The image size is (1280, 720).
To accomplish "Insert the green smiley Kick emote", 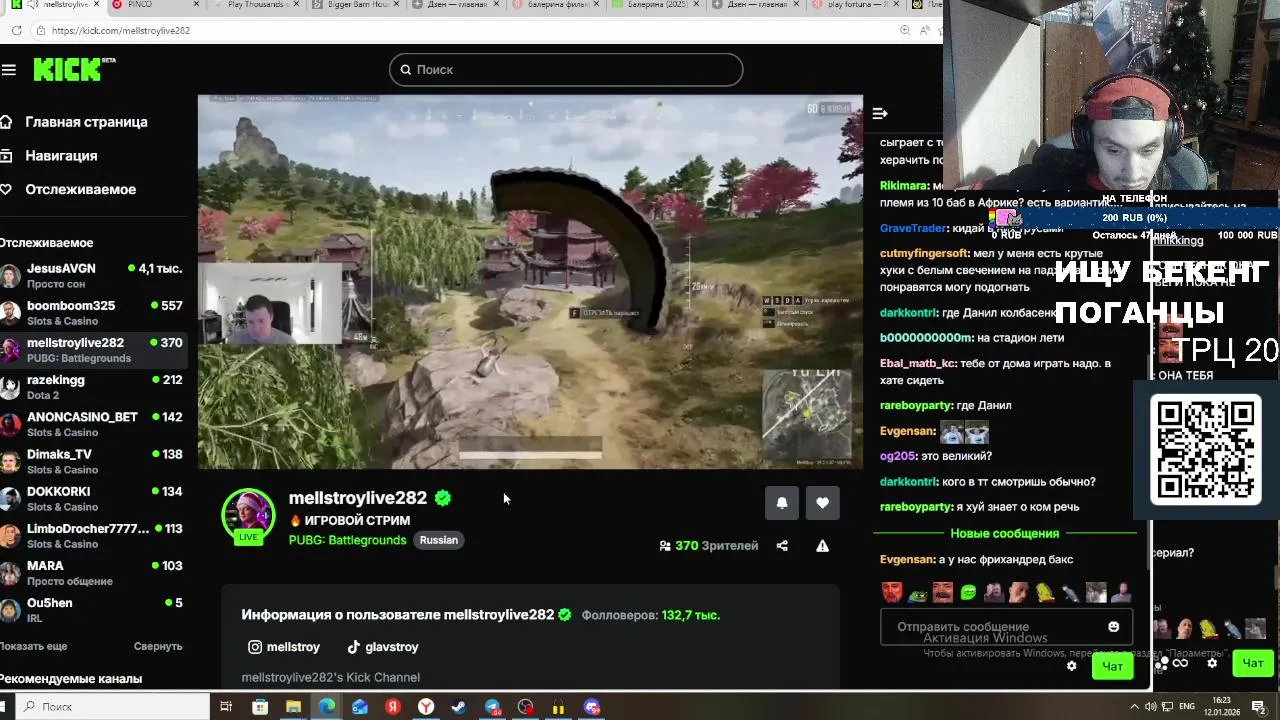I will tap(968, 592).
